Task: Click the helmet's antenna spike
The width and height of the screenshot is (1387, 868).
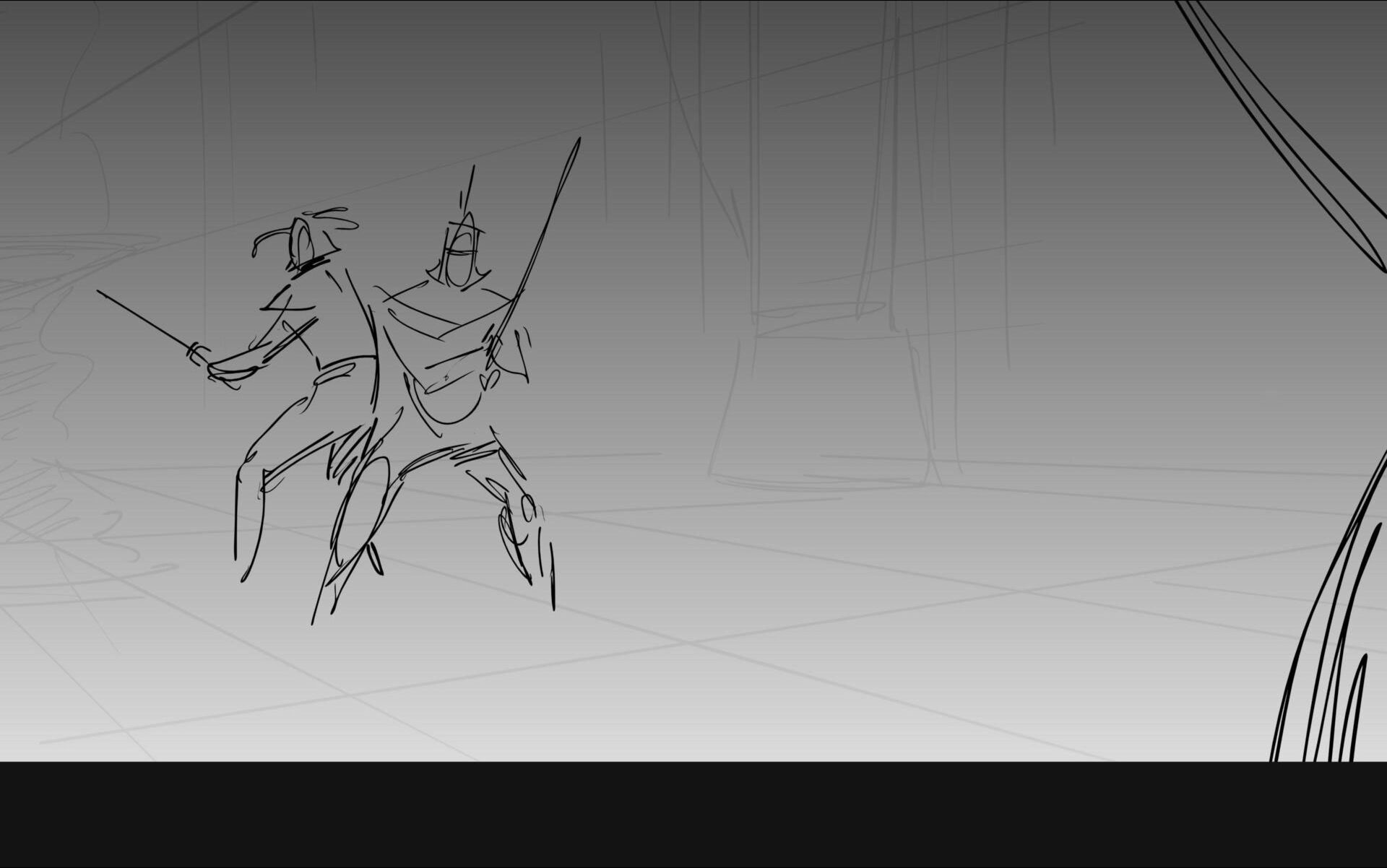Action: (470, 189)
